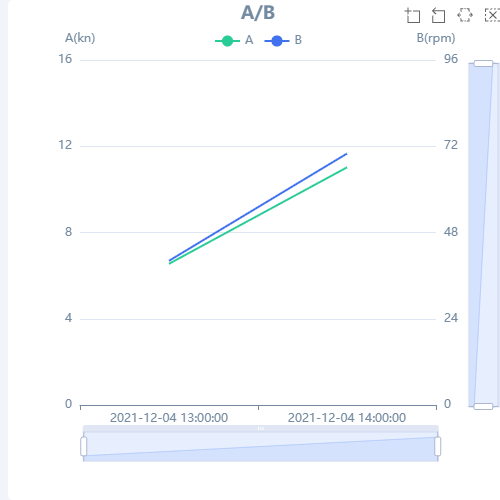Activate the area zoom tool icon
Viewport: 500px width, 500px height.
(x=412, y=15)
